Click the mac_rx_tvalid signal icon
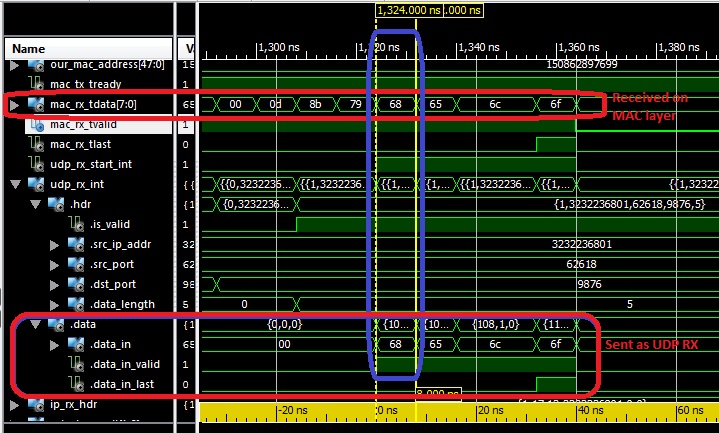The image size is (719, 433). (35, 124)
